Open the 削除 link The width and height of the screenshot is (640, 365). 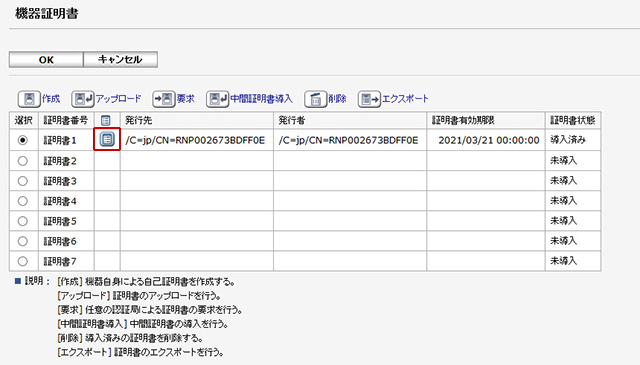click(x=338, y=99)
